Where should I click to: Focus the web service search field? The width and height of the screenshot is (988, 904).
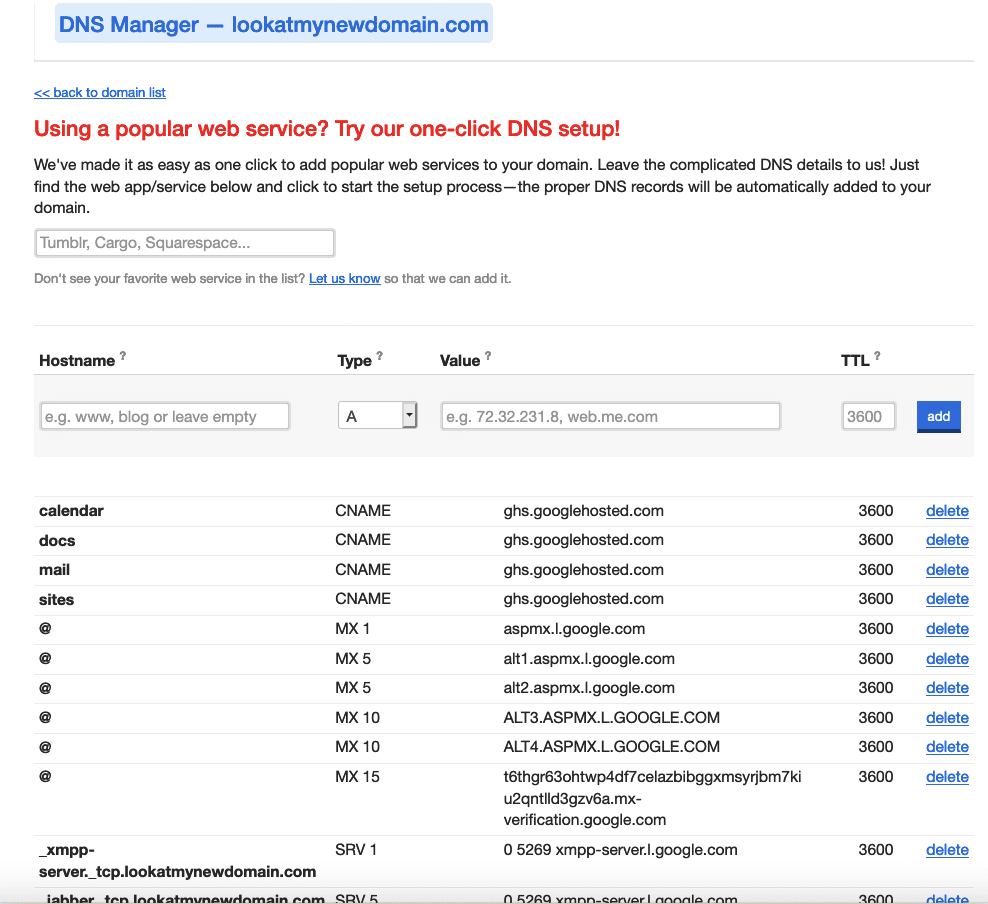pyautogui.click(x=184, y=243)
